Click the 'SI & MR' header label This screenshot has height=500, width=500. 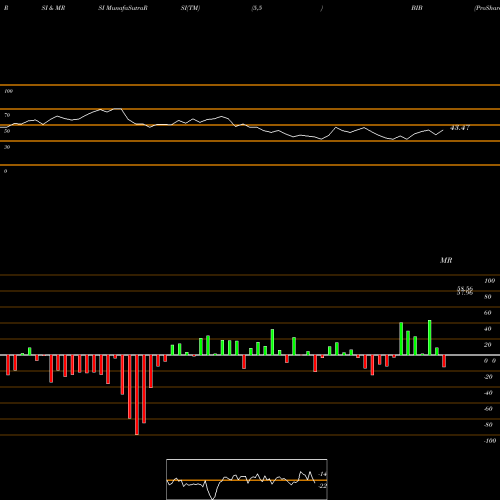coord(53,8)
